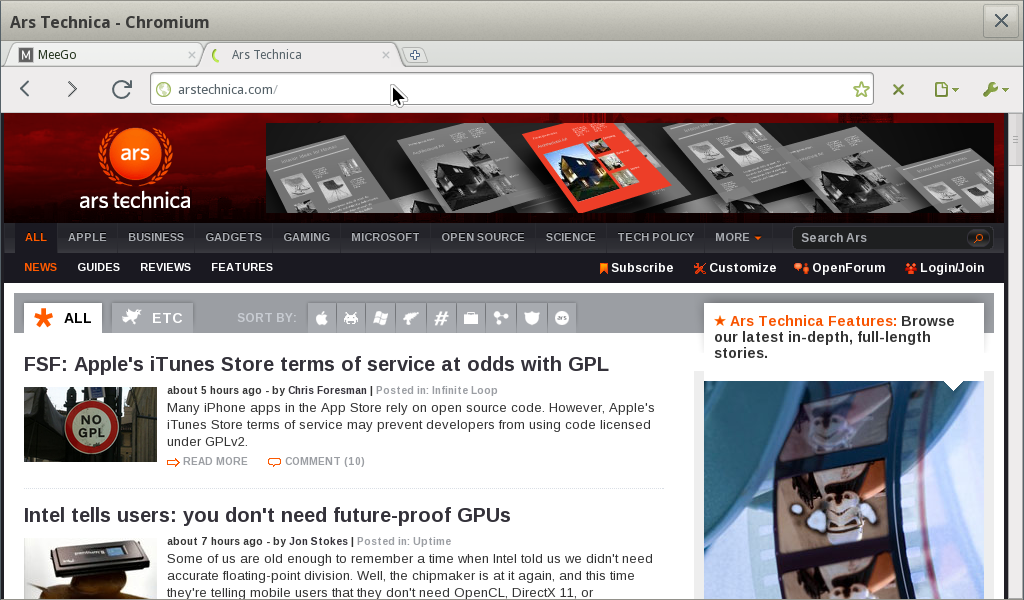Click the browser forward arrow
This screenshot has width=1024, height=600.
[x=72, y=89]
